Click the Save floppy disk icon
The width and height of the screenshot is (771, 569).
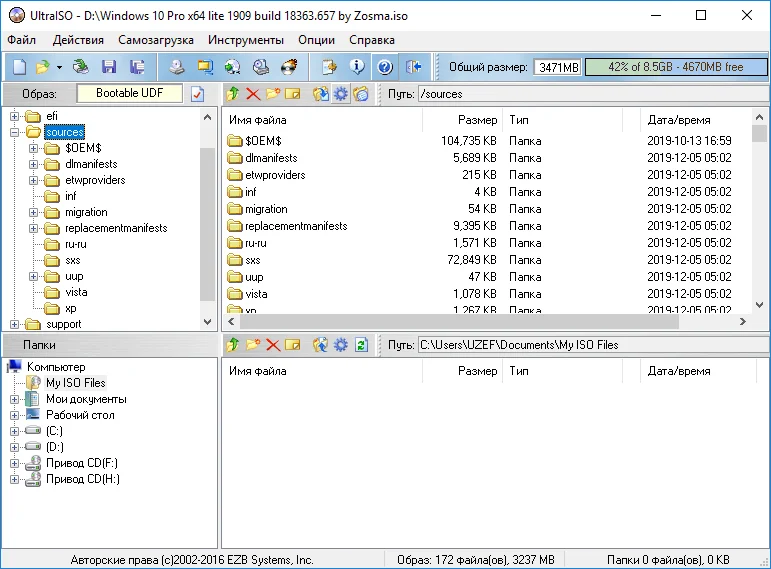tap(108, 67)
